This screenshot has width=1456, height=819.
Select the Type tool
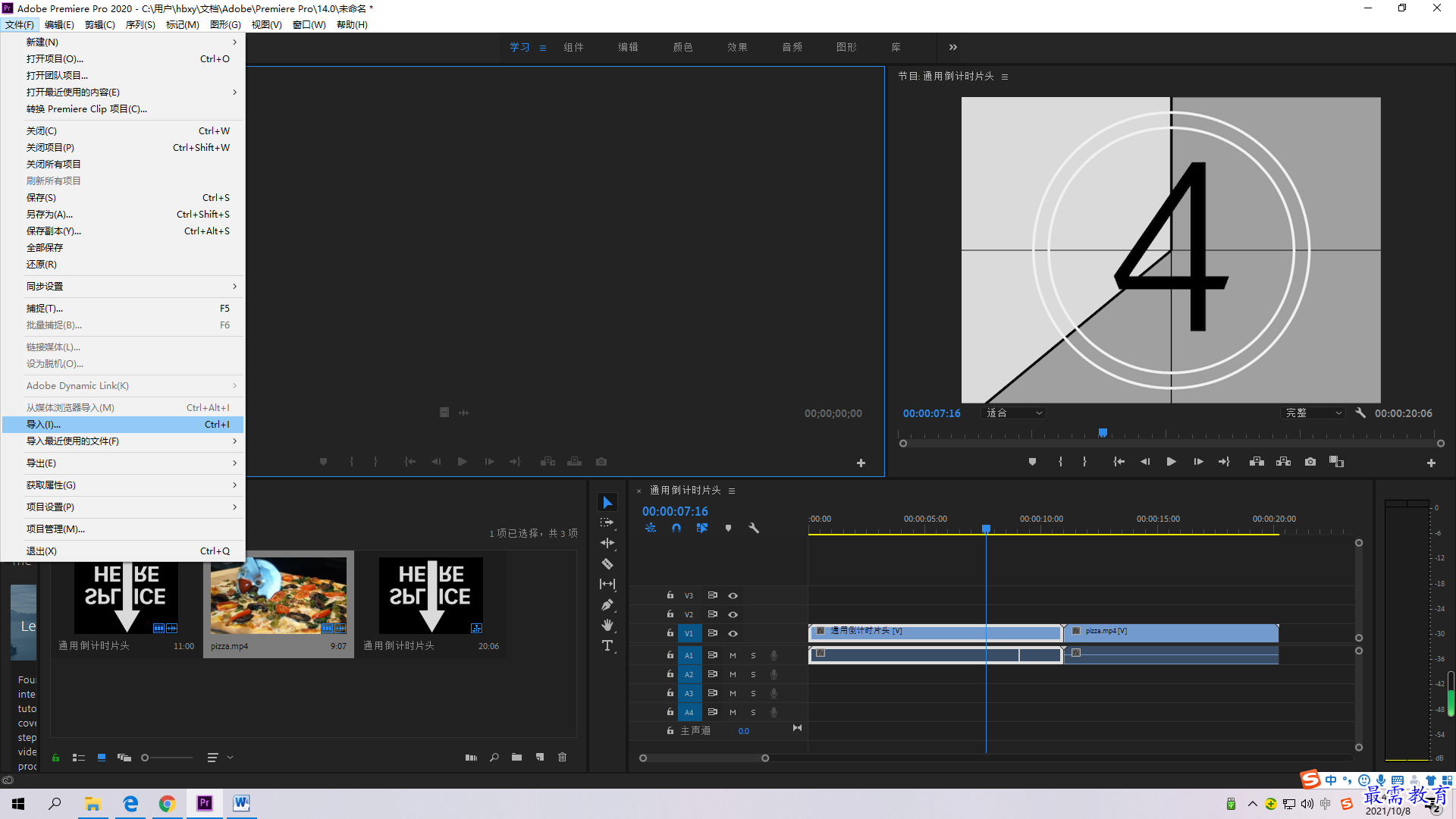click(607, 645)
